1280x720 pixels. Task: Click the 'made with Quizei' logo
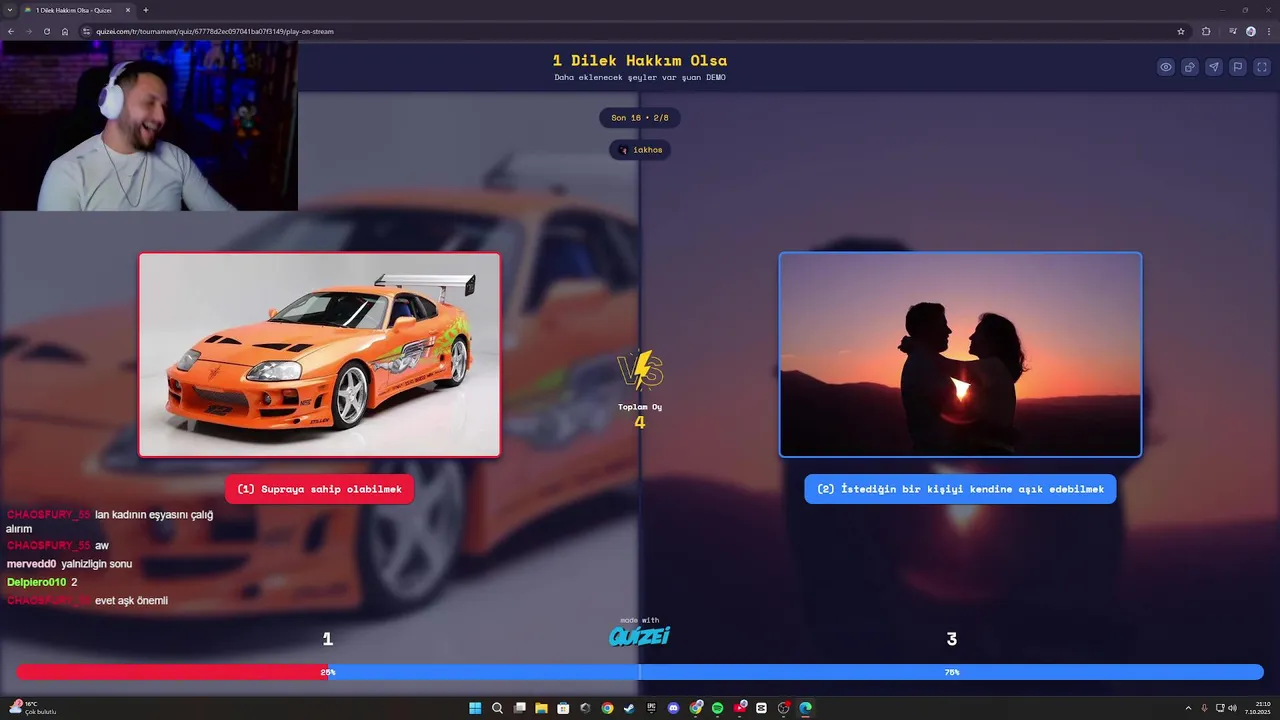coord(640,633)
